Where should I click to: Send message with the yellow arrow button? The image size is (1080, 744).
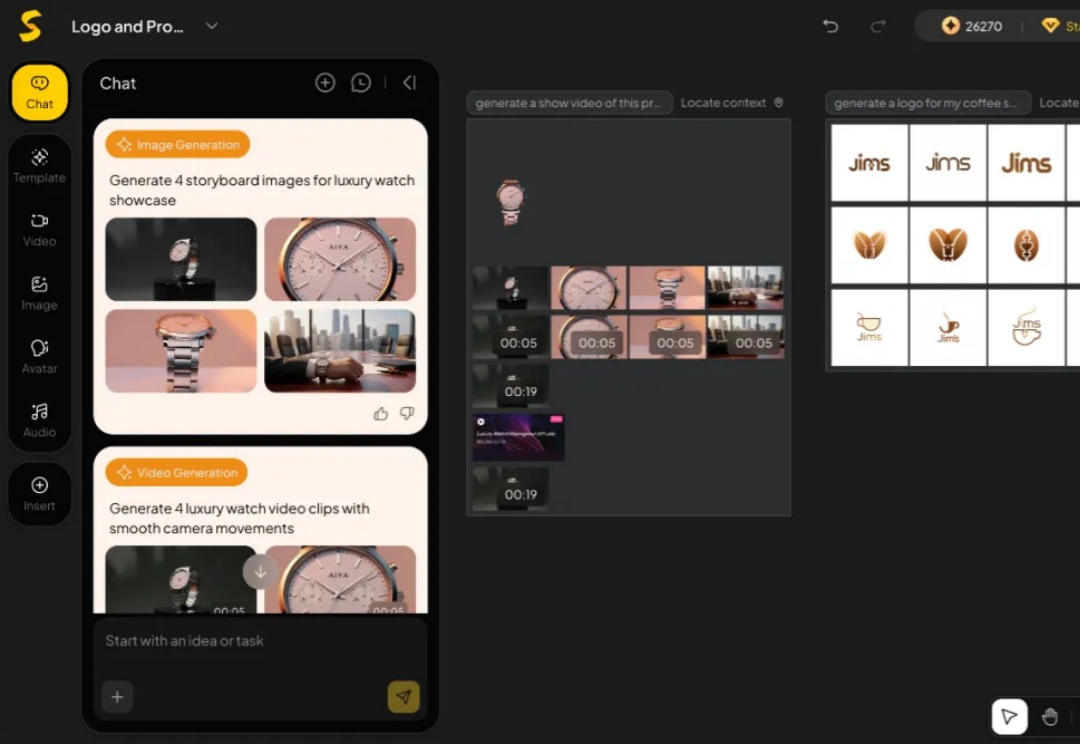(x=403, y=697)
